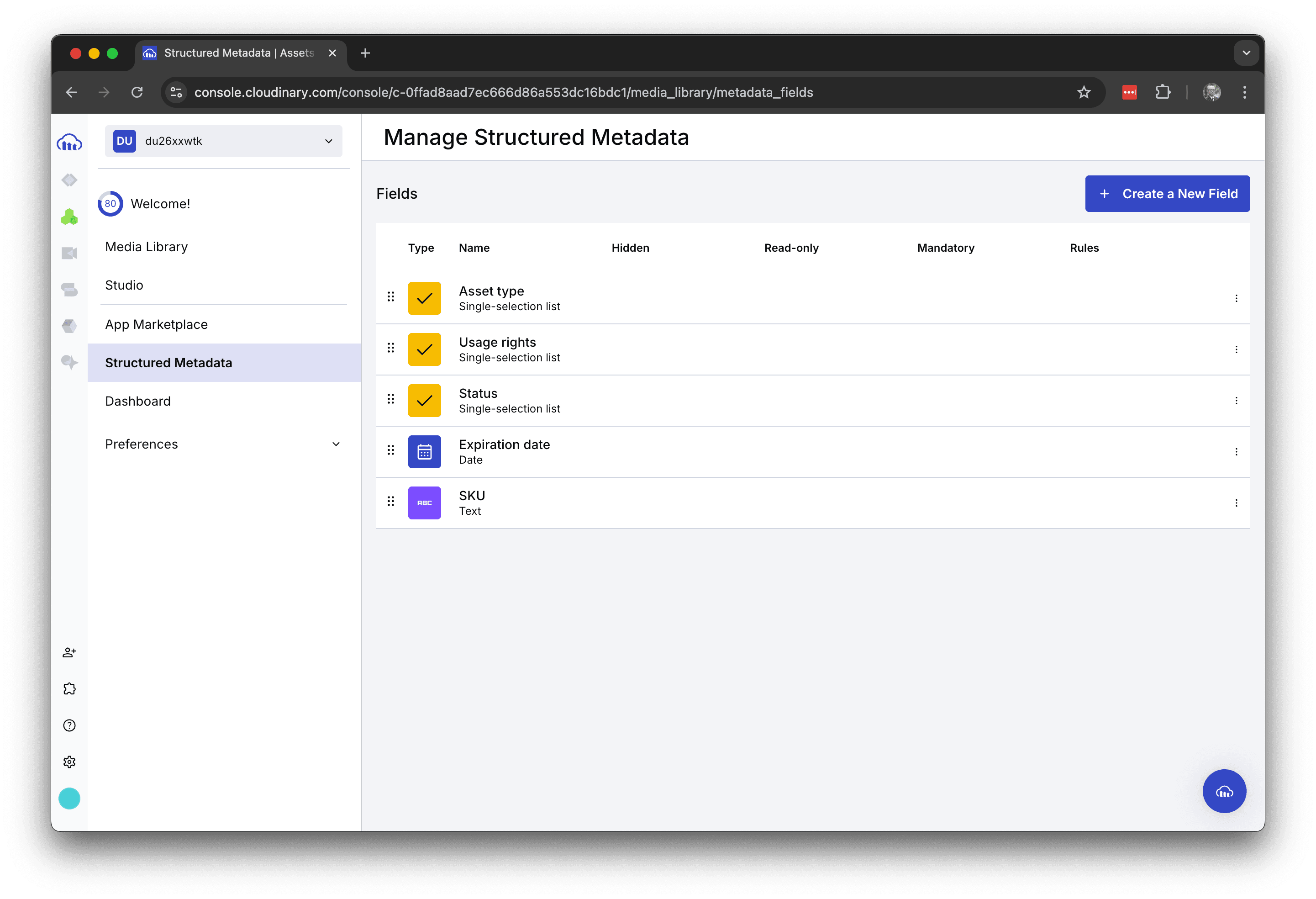Open the Dashboard menu item
Viewport: 1316px width, 899px height.
pyautogui.click(x=137, y=401)
